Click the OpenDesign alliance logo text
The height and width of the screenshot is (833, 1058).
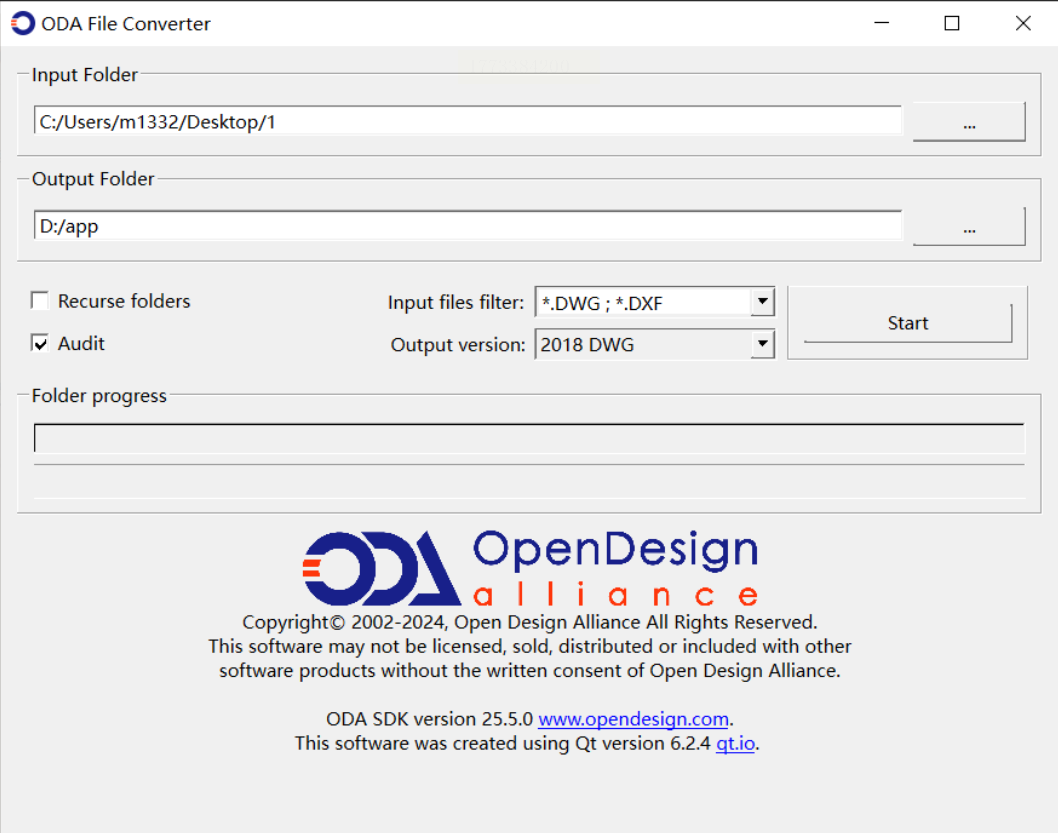point(614,568)
